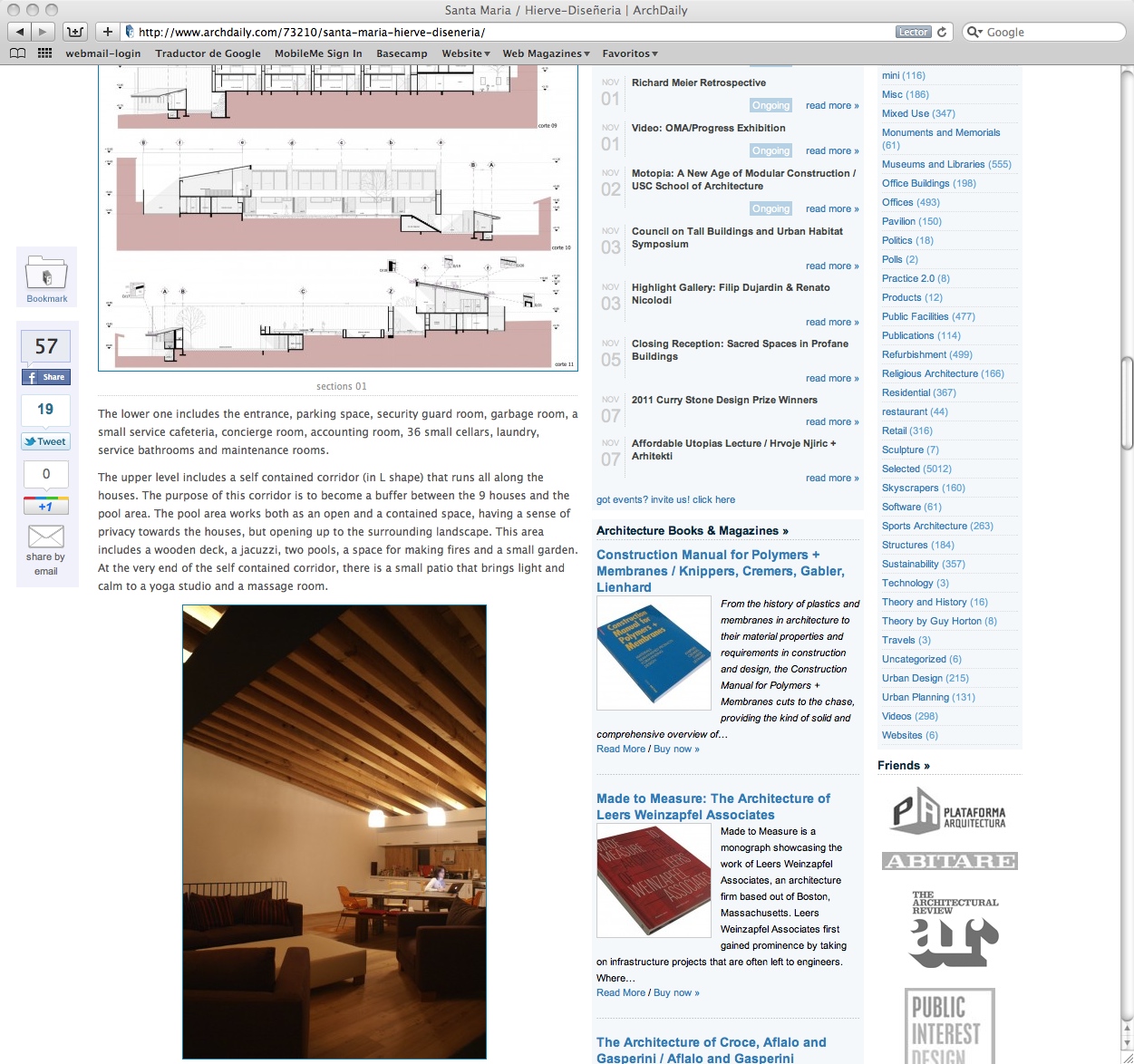Click the Google +1 button
Image resolution: width=1134 pixels, height=1064 pixels.
tap(46, 506)
